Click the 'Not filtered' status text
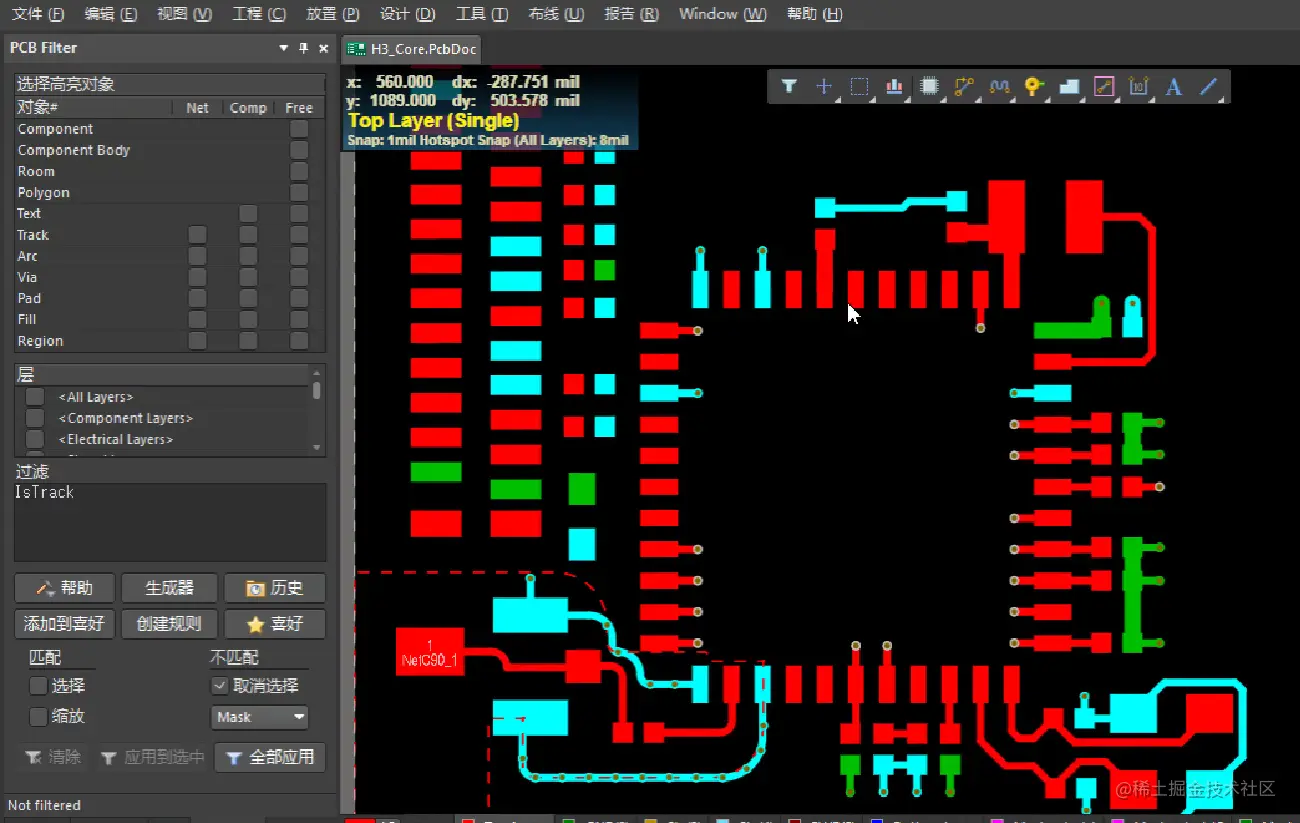Screen dimensions: 1300x823 tap(44, 805)
